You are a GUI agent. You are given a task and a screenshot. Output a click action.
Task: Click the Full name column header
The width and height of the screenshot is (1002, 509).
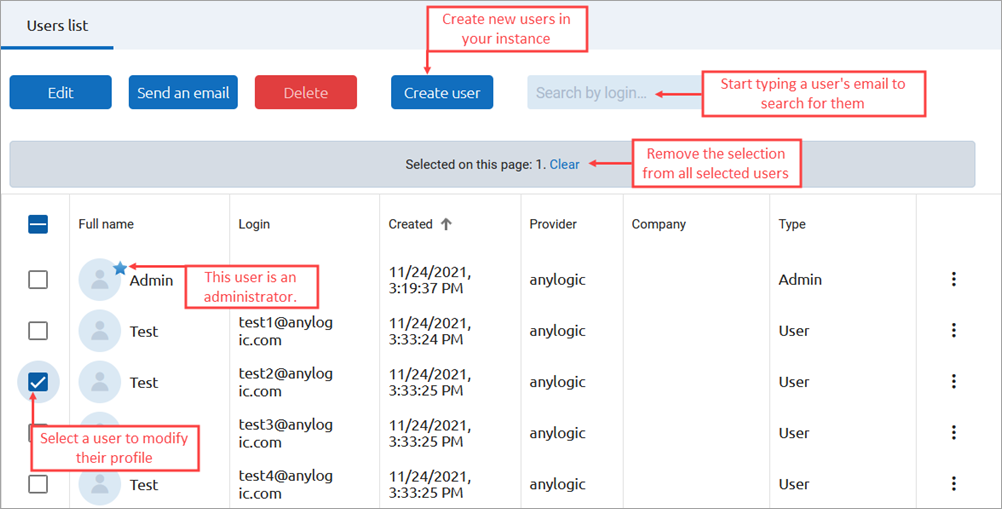[106, 224]
